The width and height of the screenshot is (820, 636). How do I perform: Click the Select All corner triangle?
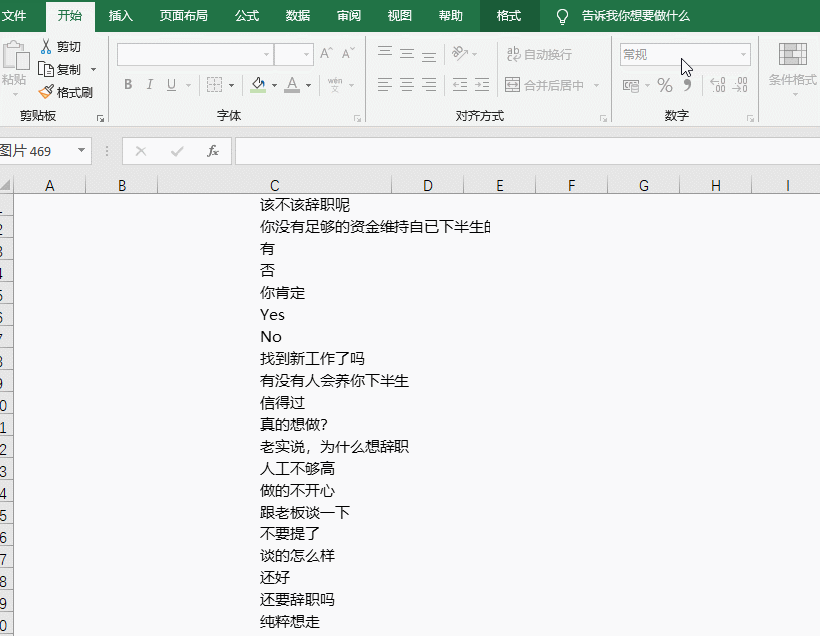click(6, 185)
